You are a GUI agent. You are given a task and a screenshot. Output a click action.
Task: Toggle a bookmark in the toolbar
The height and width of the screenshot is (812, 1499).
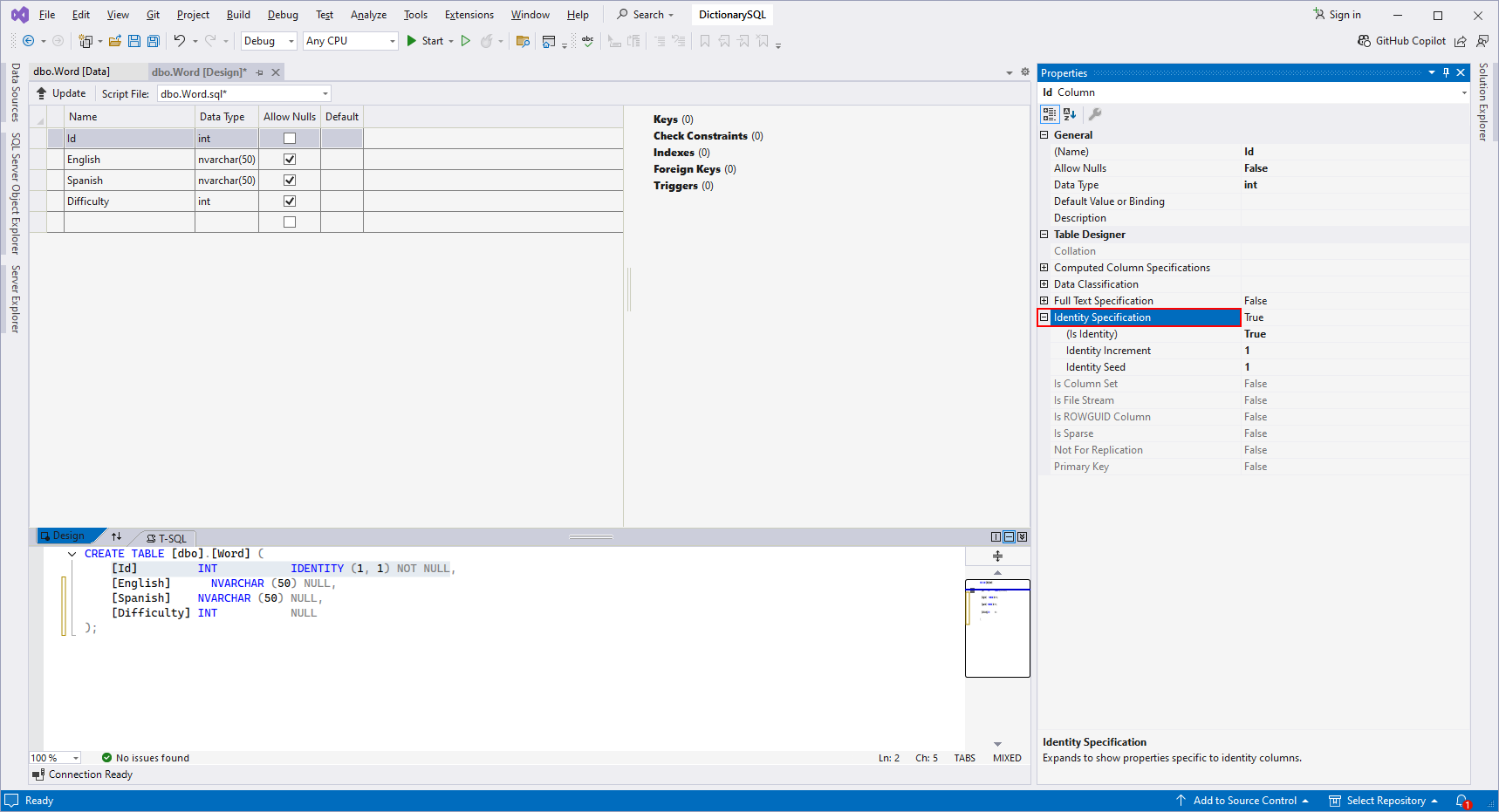704,41
